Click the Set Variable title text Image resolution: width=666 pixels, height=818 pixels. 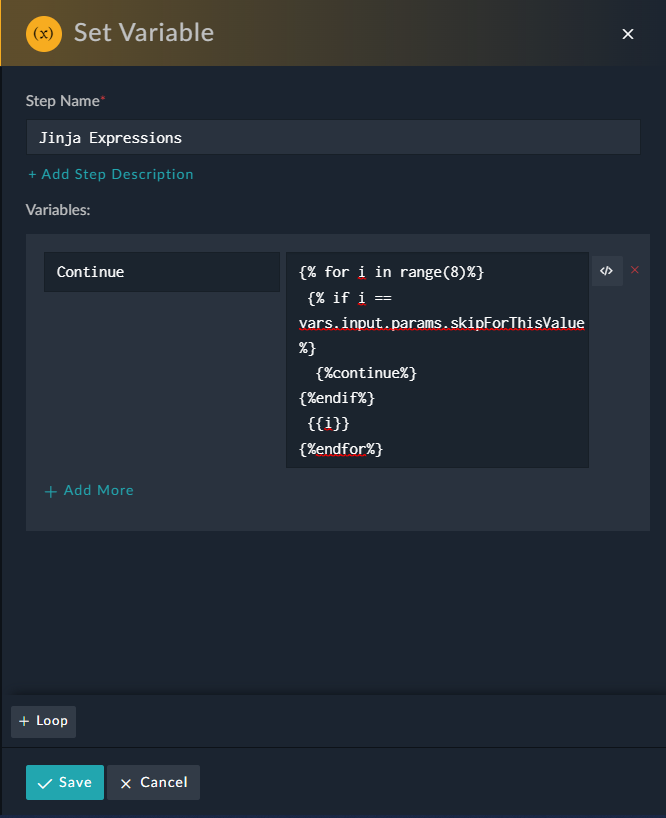point(144,33)
